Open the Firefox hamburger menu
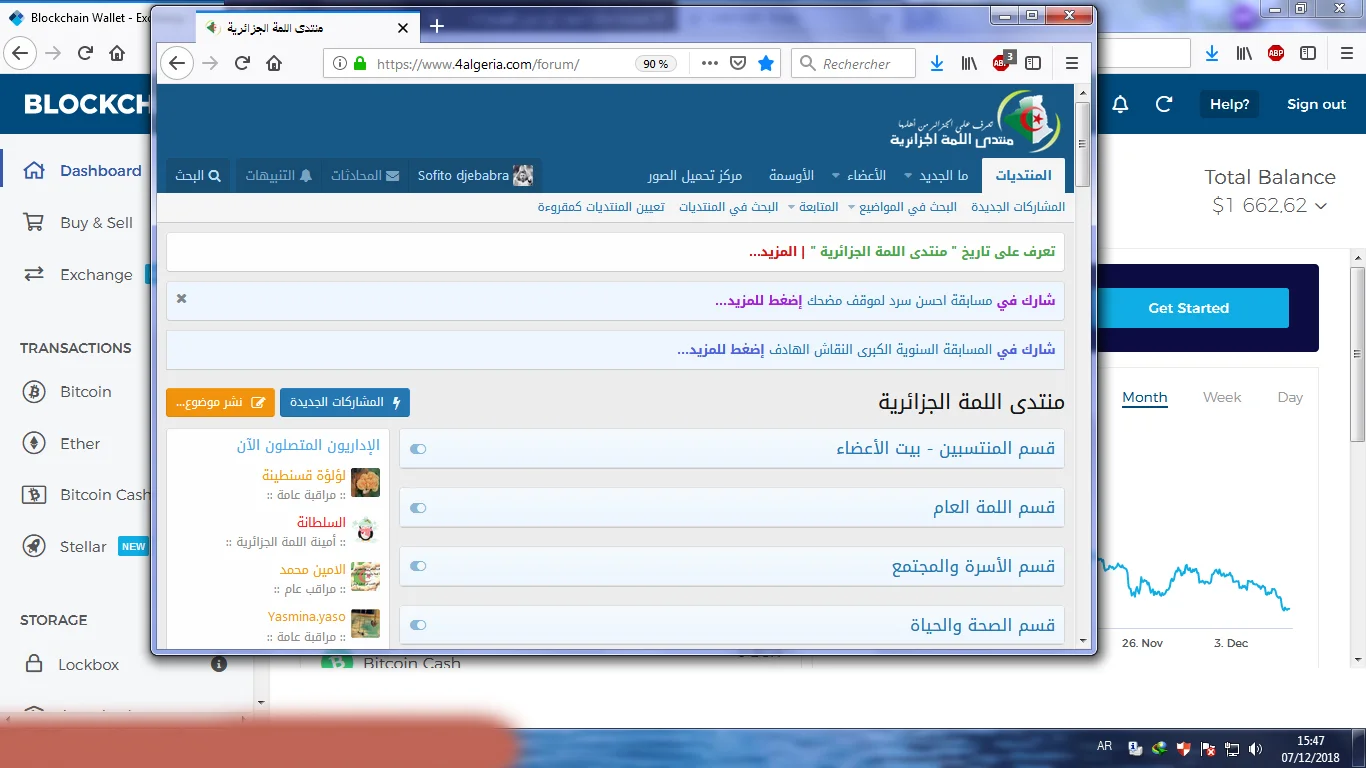Screen dimensions: 1366x768 (x=1072, y=63)
